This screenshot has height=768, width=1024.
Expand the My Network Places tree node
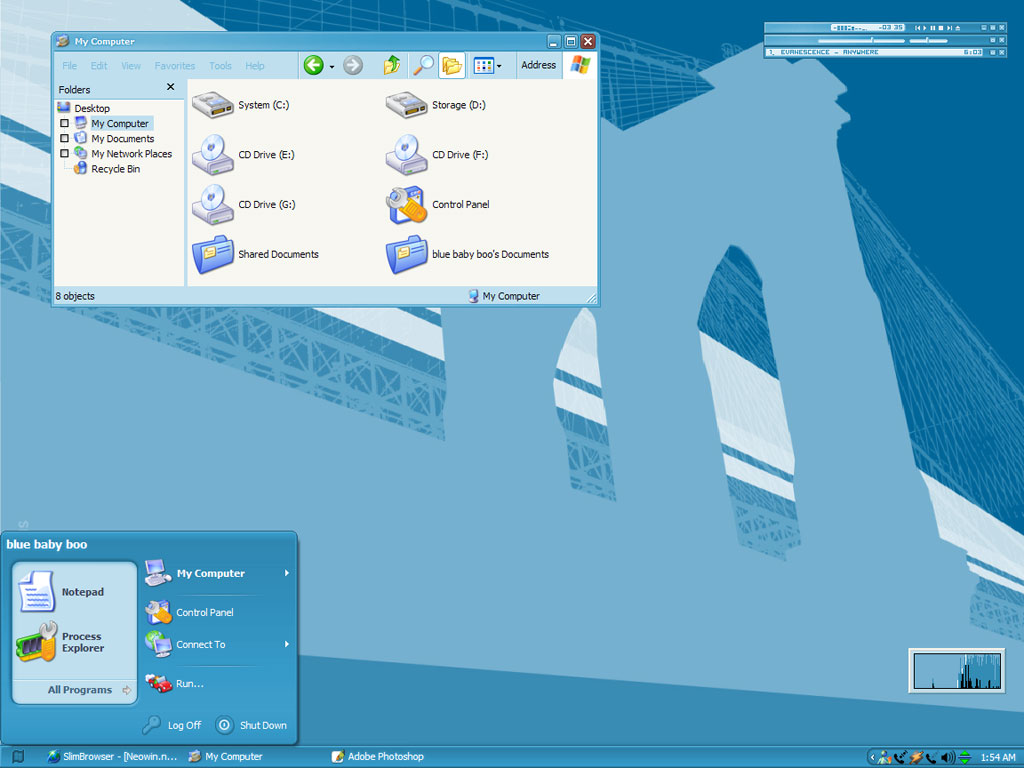coord(65,154)
